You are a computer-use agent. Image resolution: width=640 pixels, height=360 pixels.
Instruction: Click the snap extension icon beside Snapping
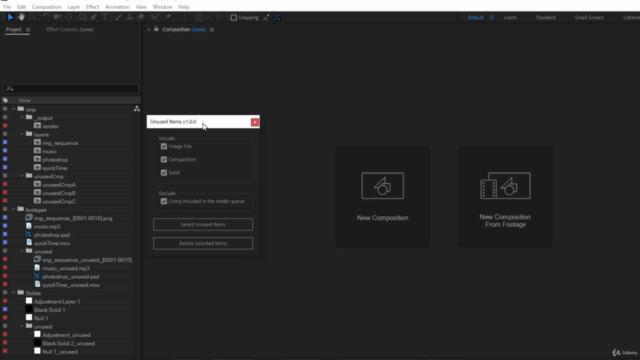pos(266,17)
